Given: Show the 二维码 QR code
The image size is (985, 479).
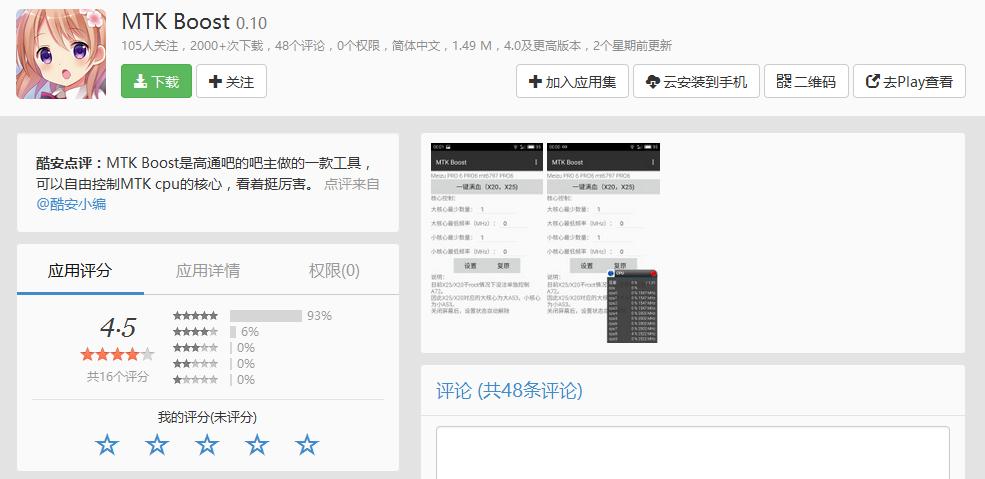Looking at the screenshot, I should [x=806, y=82].
